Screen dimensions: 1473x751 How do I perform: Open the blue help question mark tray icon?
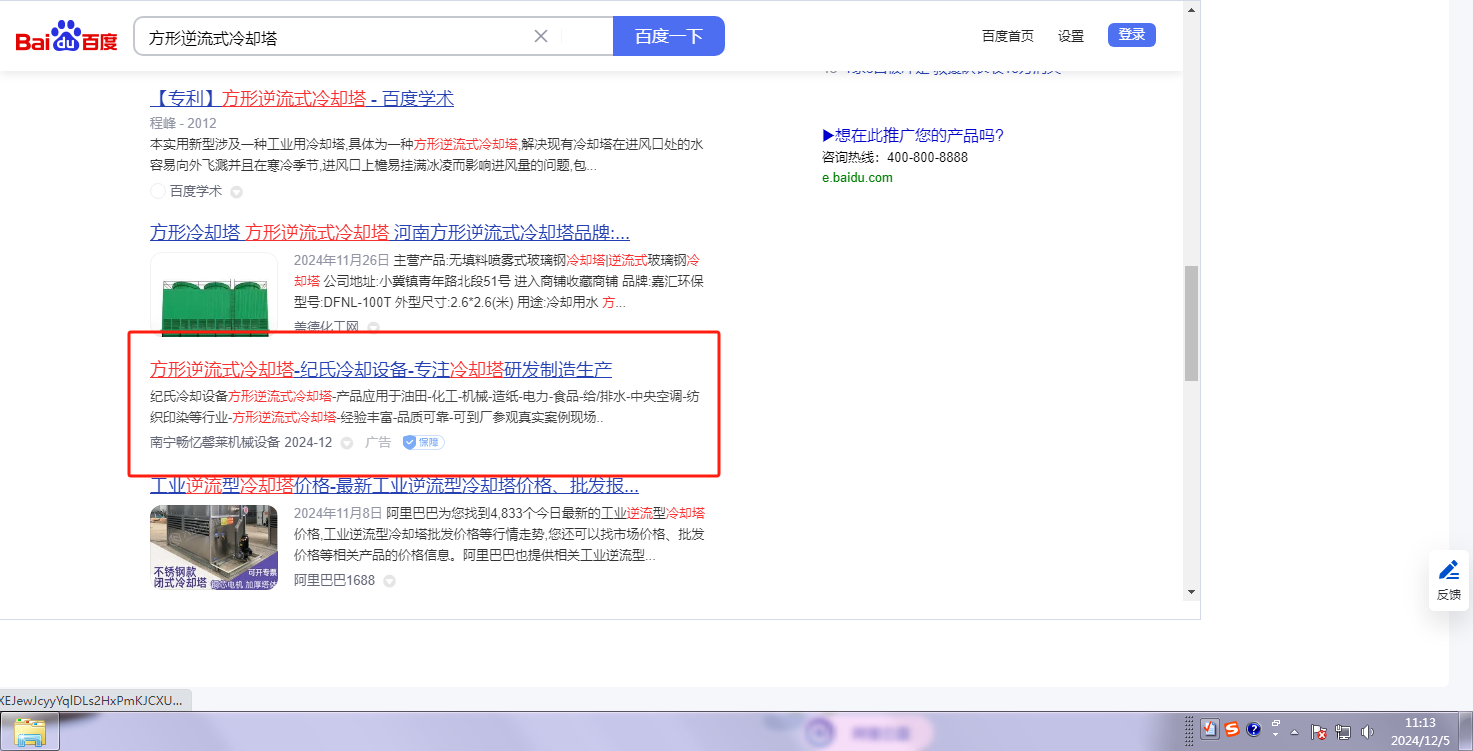[1253, 730]
